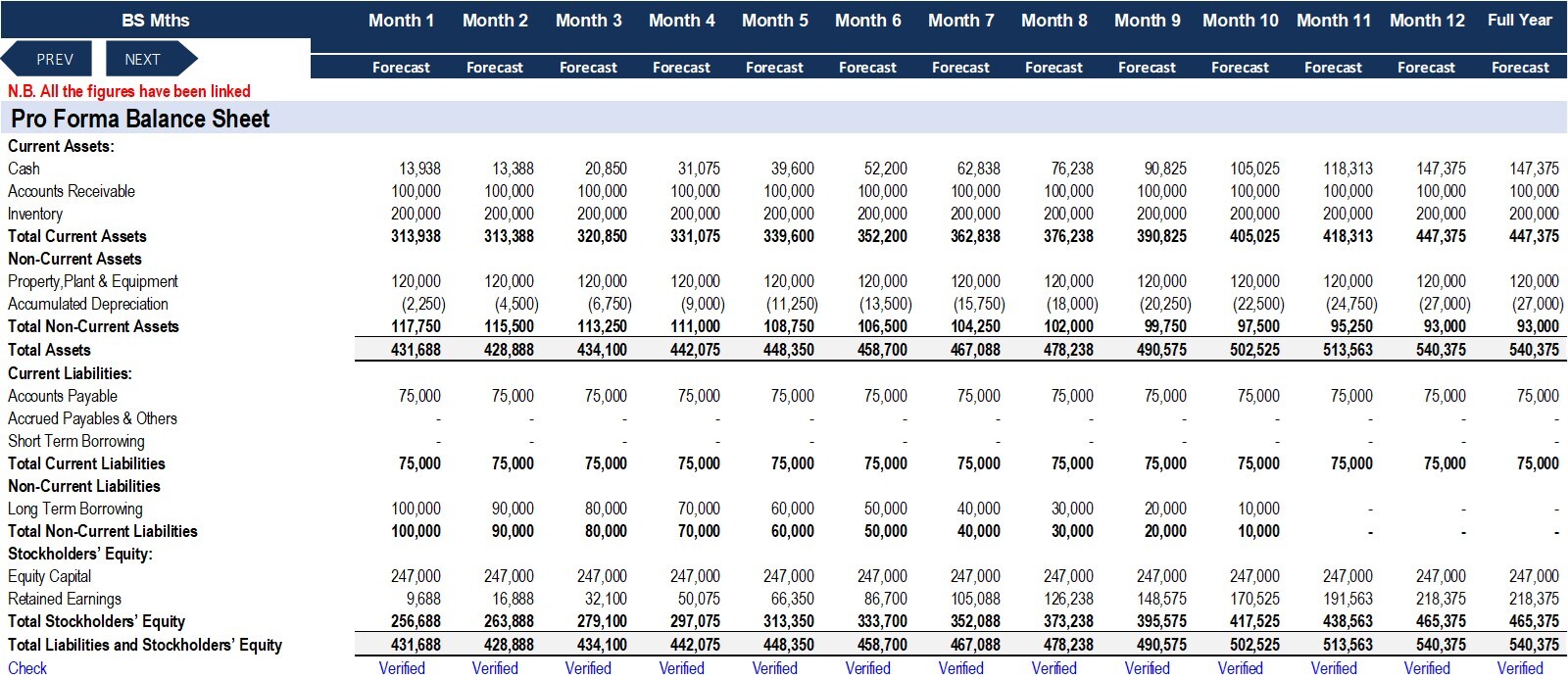Click Month 10 Long Term Borrowing 10,000

(1258, 509)
